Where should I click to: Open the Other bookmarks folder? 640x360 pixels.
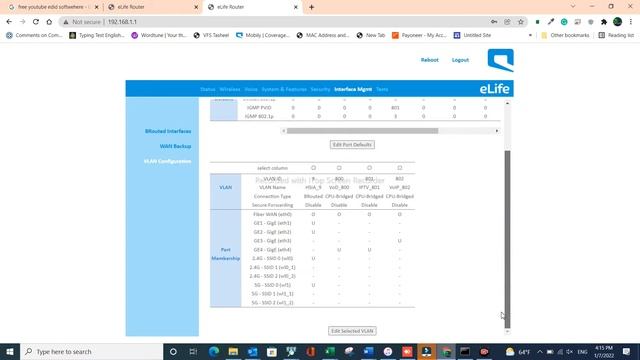click(x=565, y=35)
